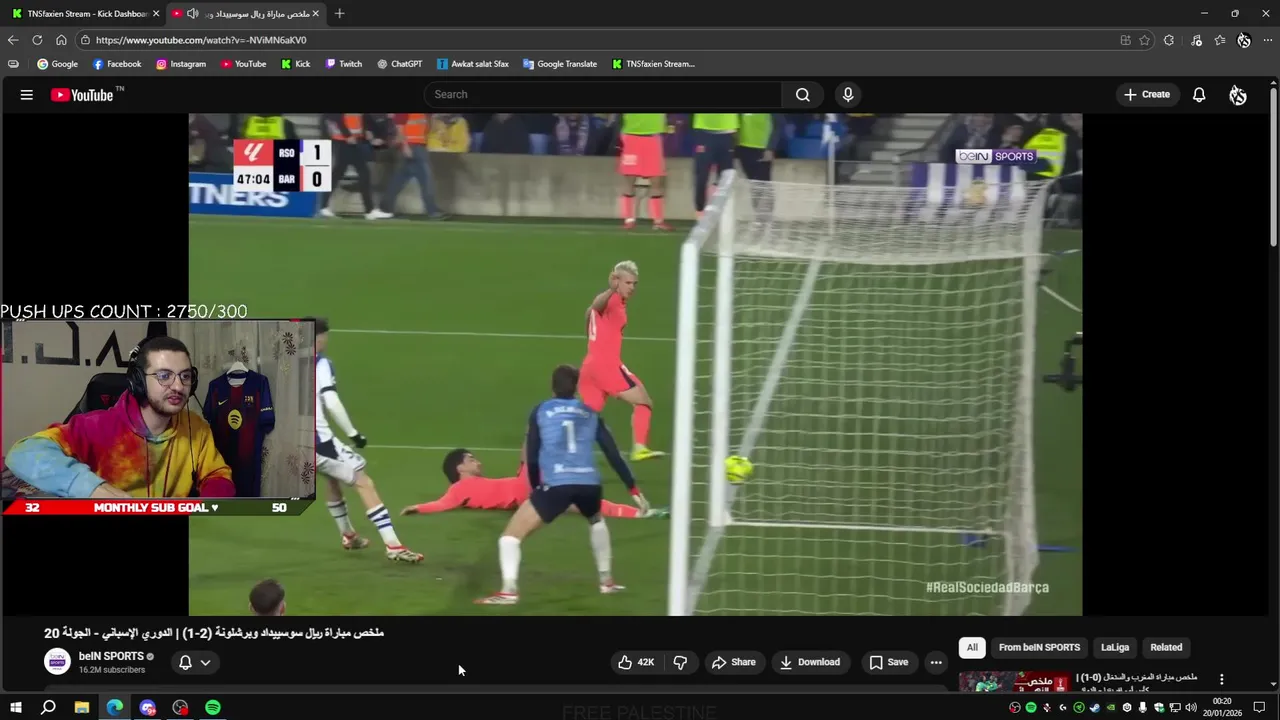Go back with the browser back arrow
This screenshot has height=720, width=1280.
click(13, 40)
